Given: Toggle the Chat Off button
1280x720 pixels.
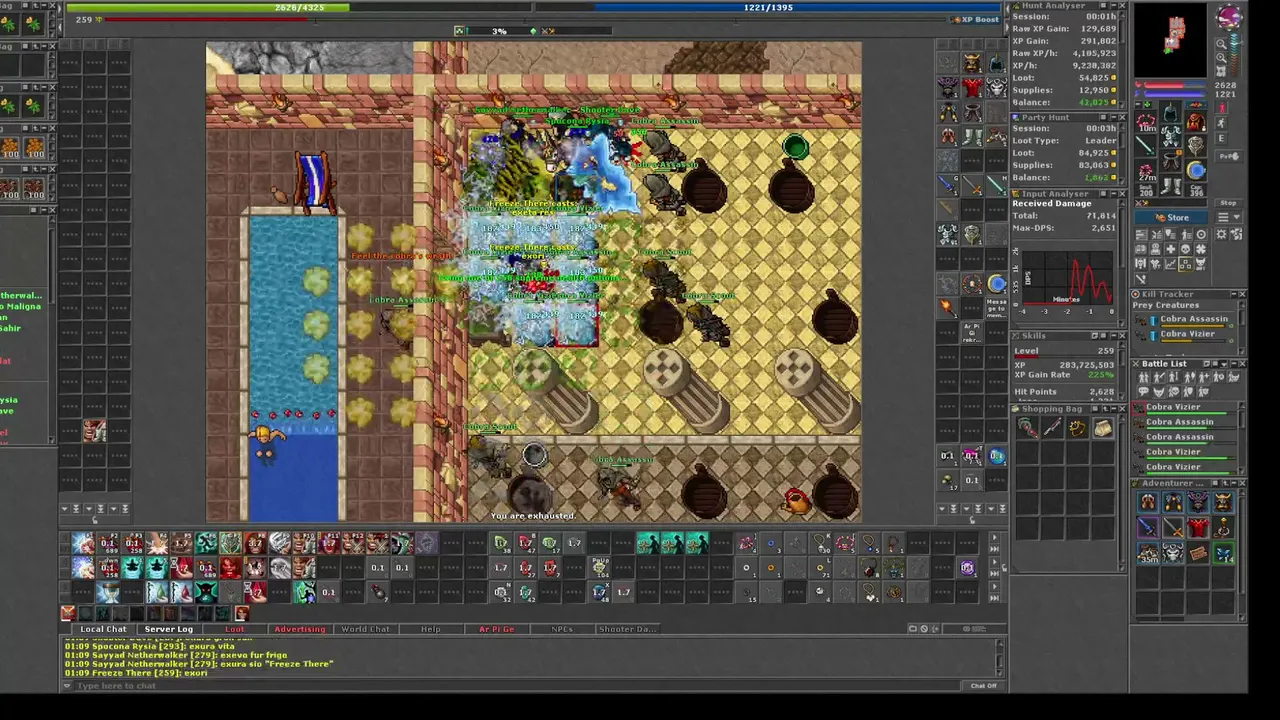Looking at the screenshot, I should [984, 686].
